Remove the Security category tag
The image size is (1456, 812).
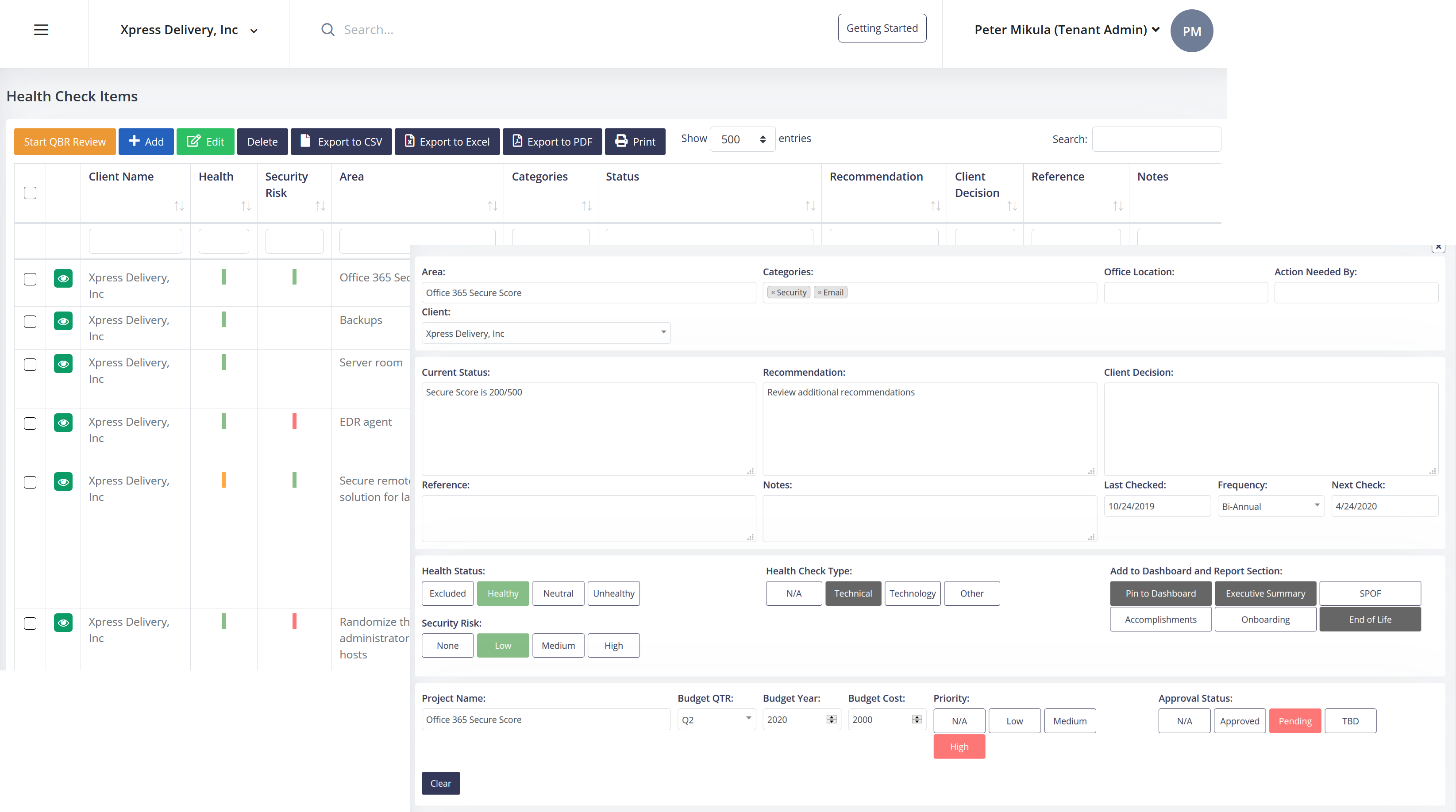pos(773,292)
